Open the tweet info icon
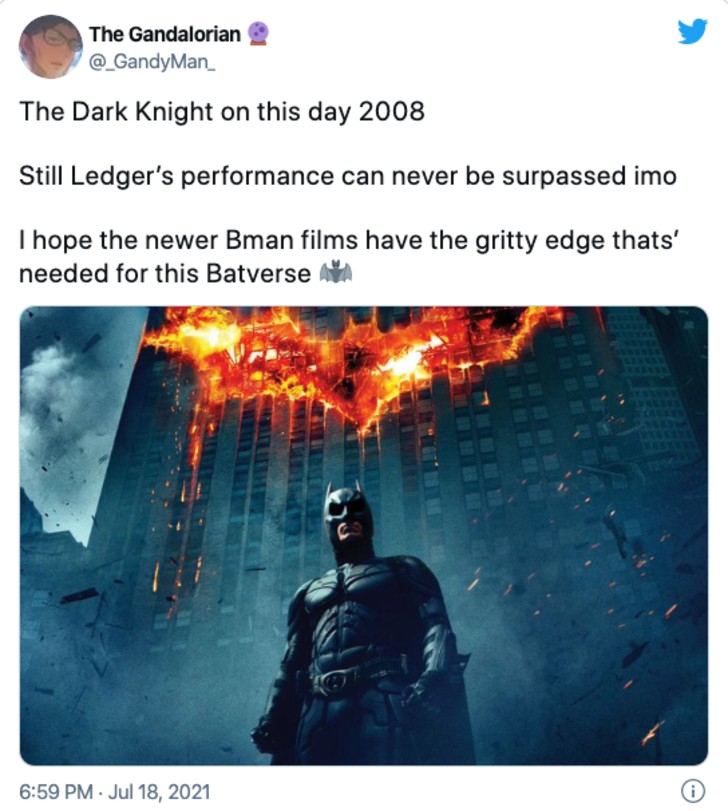Viewport: 728px width, 811px height. point(692,790)
